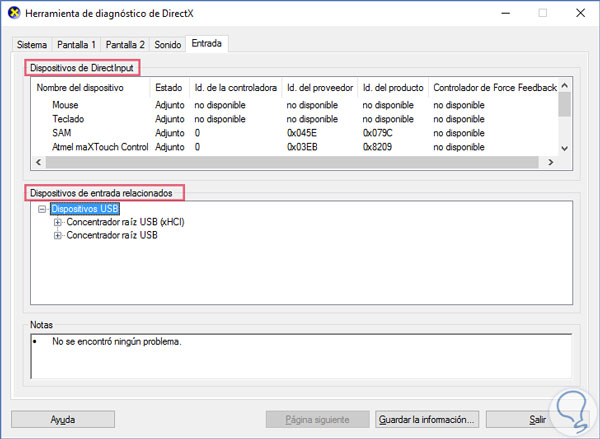Click the 0x045E provider ID value
The height and width of the screenshot is (439, 600).
(x=302, y=133)
